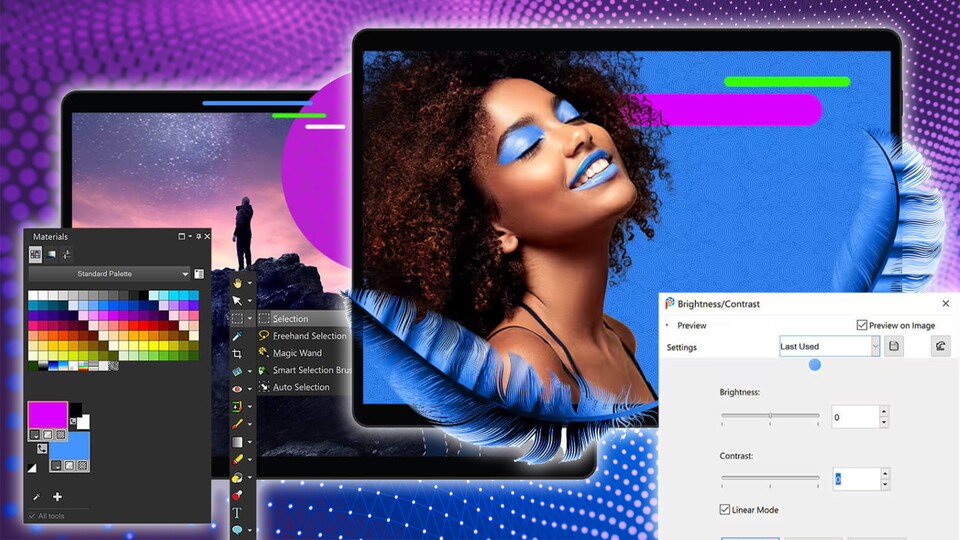
Task: Open the flyout arrow beside Eraser tool
Action: tap(249, 460)
